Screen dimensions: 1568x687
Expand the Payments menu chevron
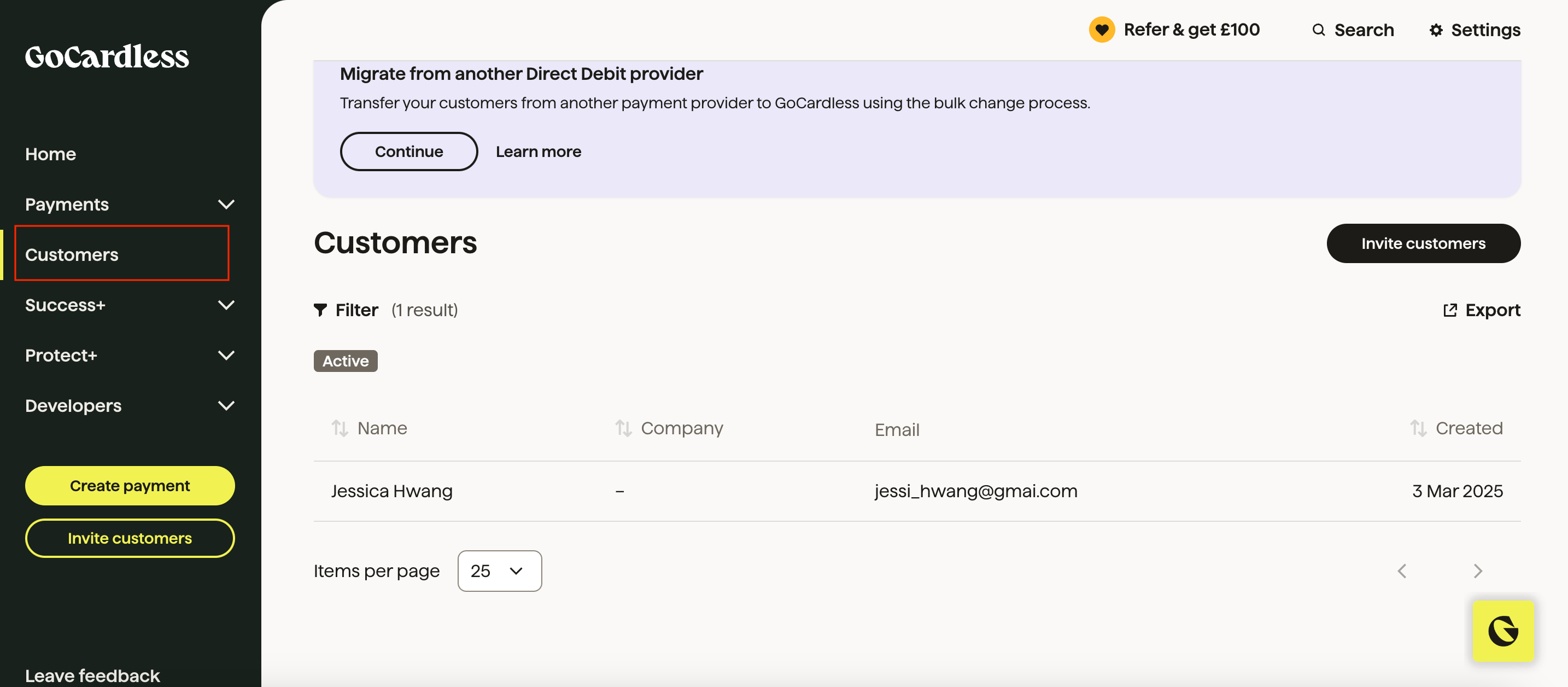pos(226,205)
